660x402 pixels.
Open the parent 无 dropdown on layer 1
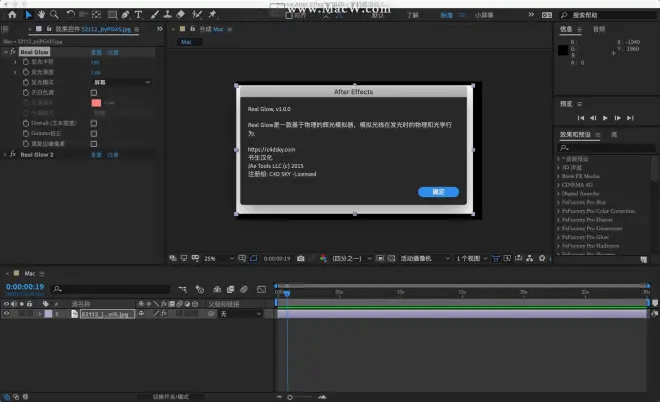(x=240, y=314)
